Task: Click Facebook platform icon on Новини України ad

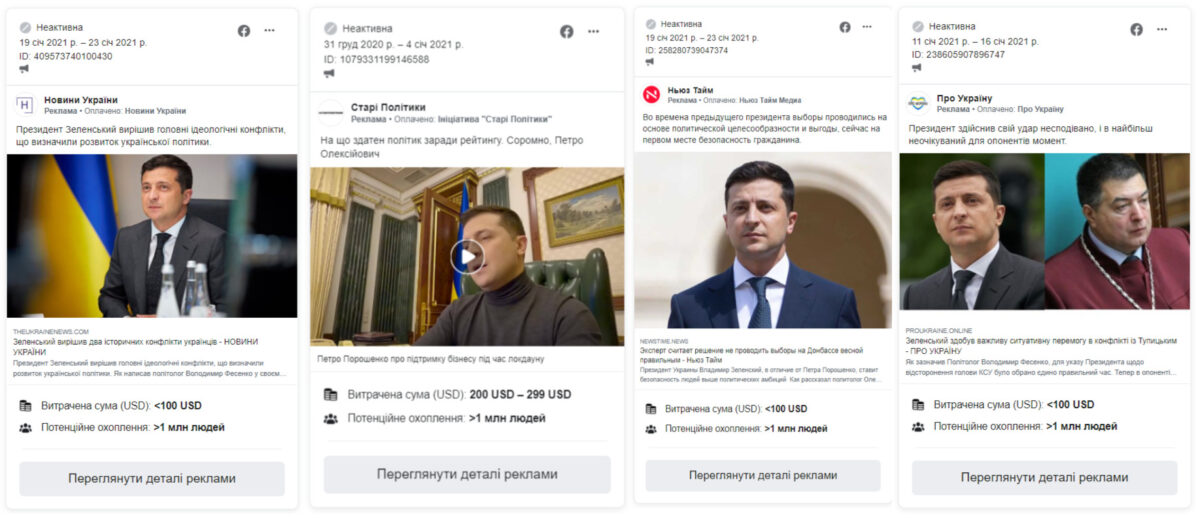Action: 244,31
